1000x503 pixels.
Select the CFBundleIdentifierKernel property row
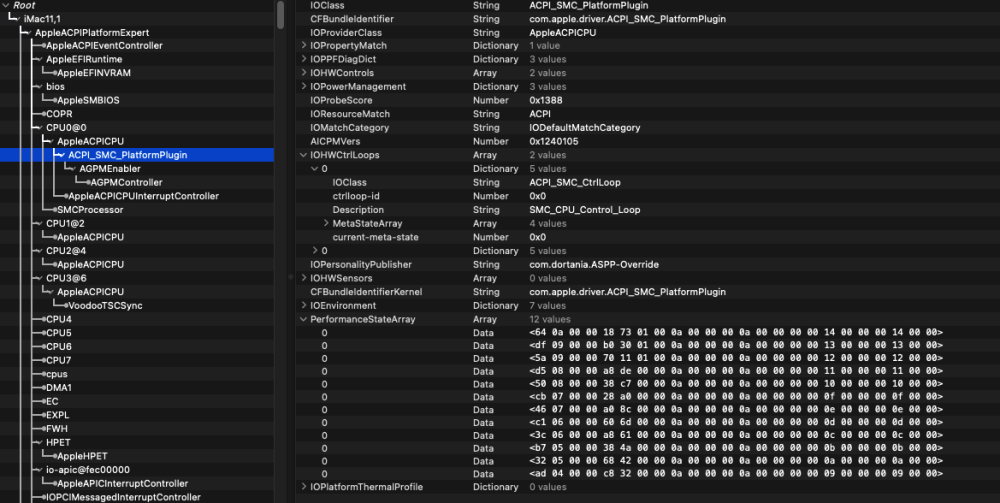coord(648,292)
